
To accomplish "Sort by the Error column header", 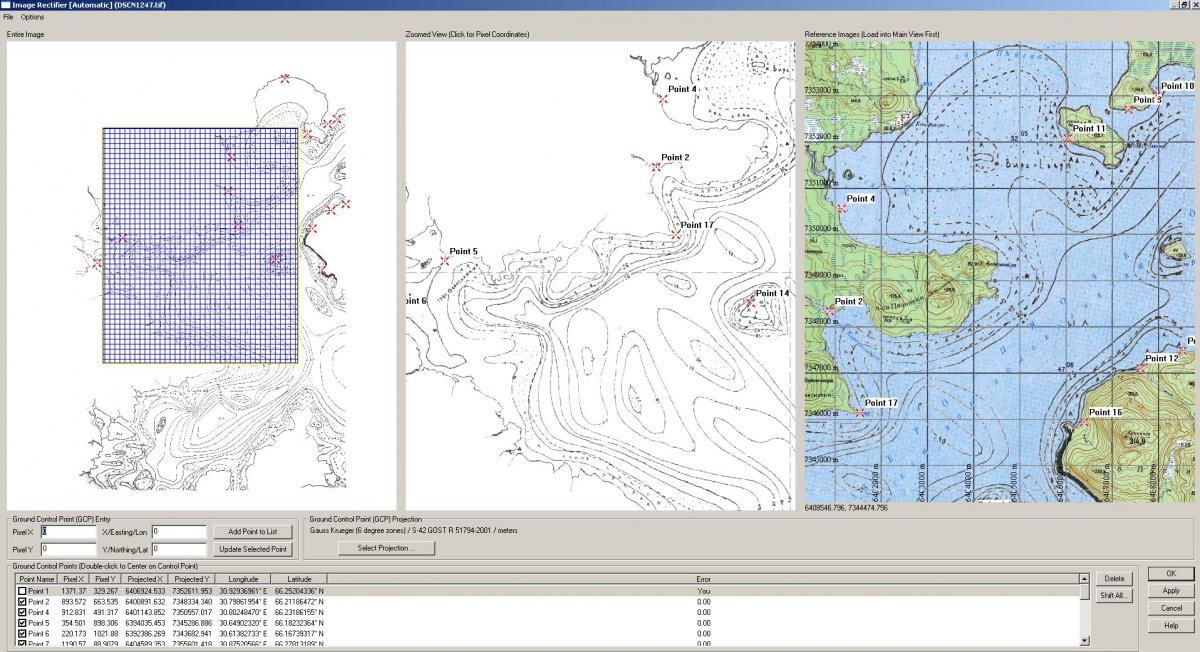I will coord(704,579).
